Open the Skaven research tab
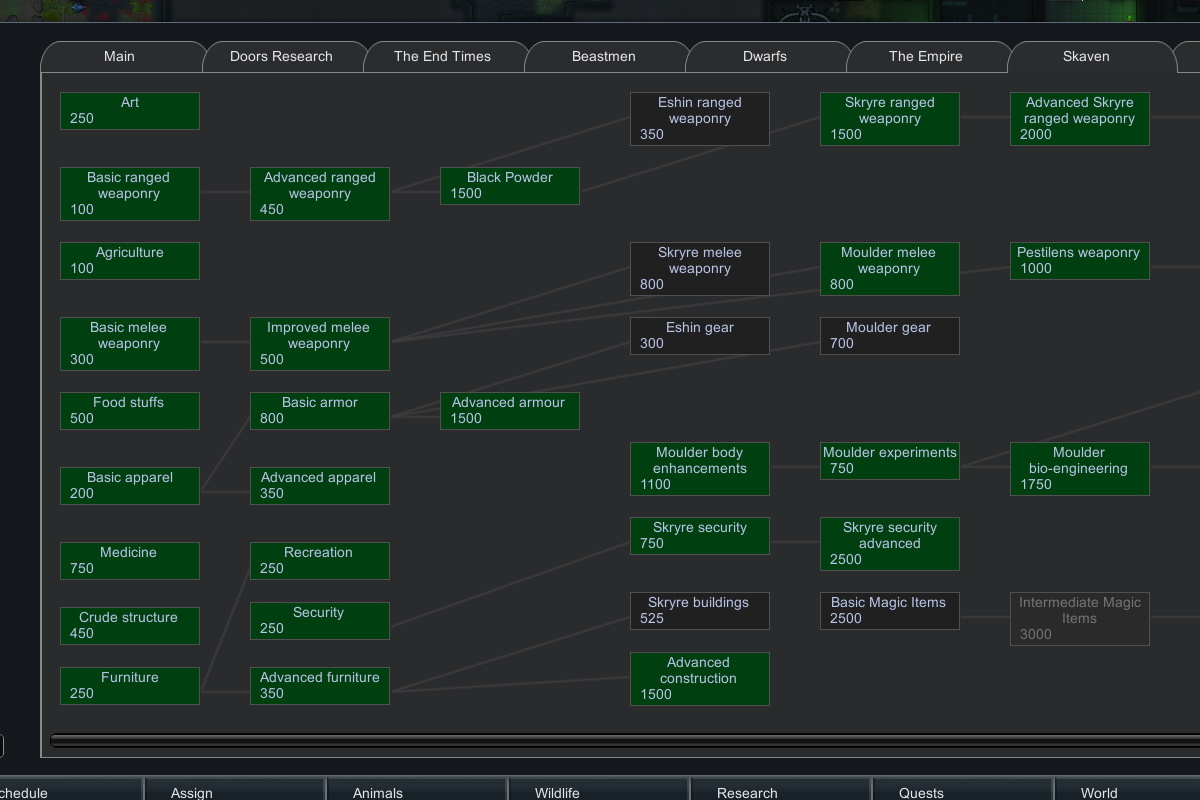The image size is (1200, 800). 1087,57
